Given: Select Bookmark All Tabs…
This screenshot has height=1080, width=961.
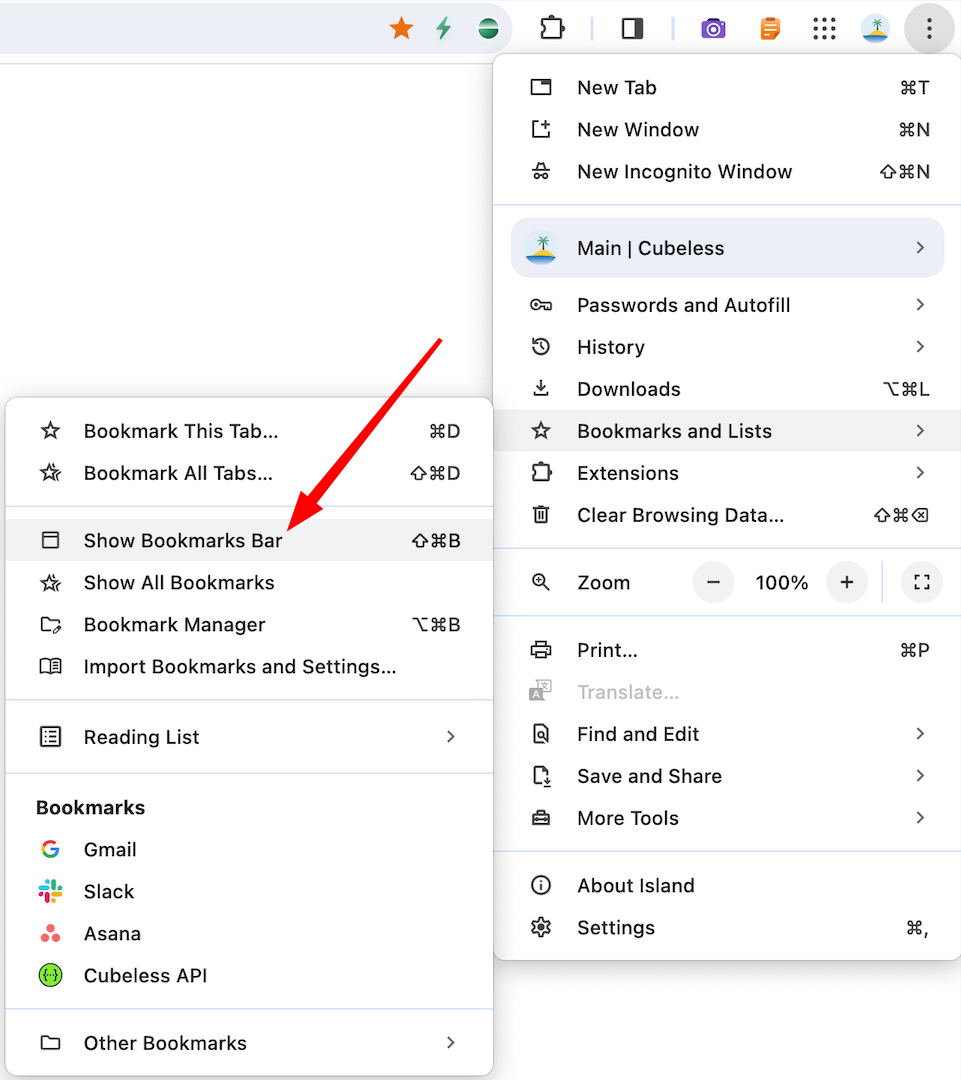Looking at the screenshot, I should [x=249, y=473].
